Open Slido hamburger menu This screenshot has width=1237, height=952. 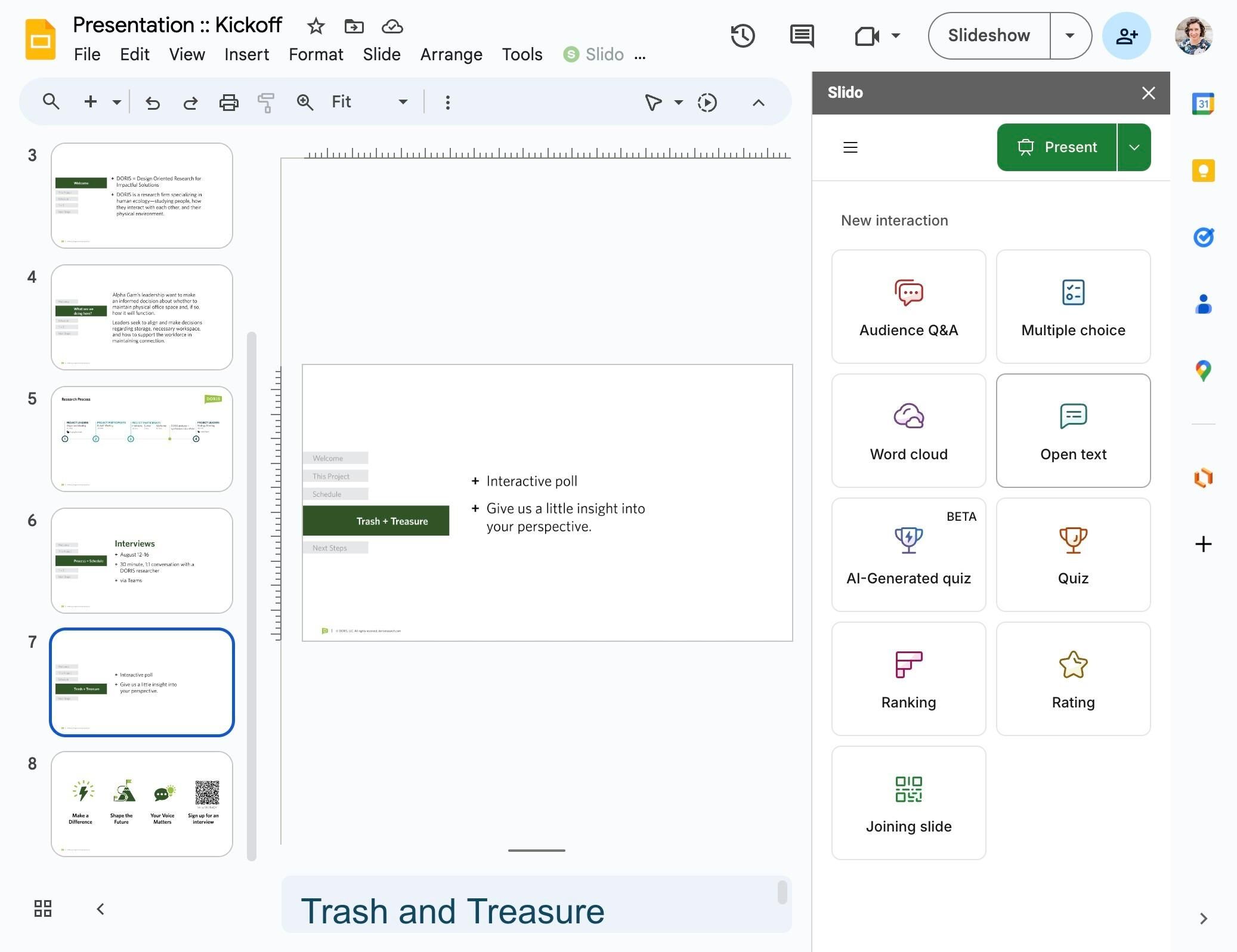[851, 147]
